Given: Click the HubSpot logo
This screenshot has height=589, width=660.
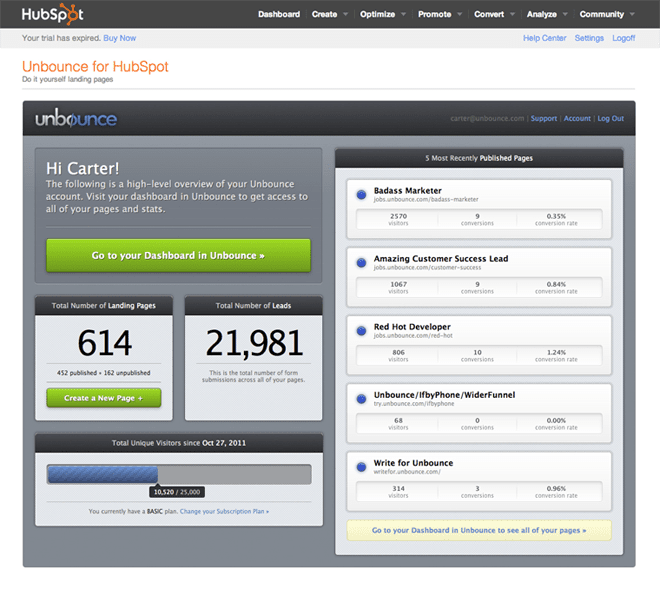Looking at the screenshot, I should coord(53,14).
